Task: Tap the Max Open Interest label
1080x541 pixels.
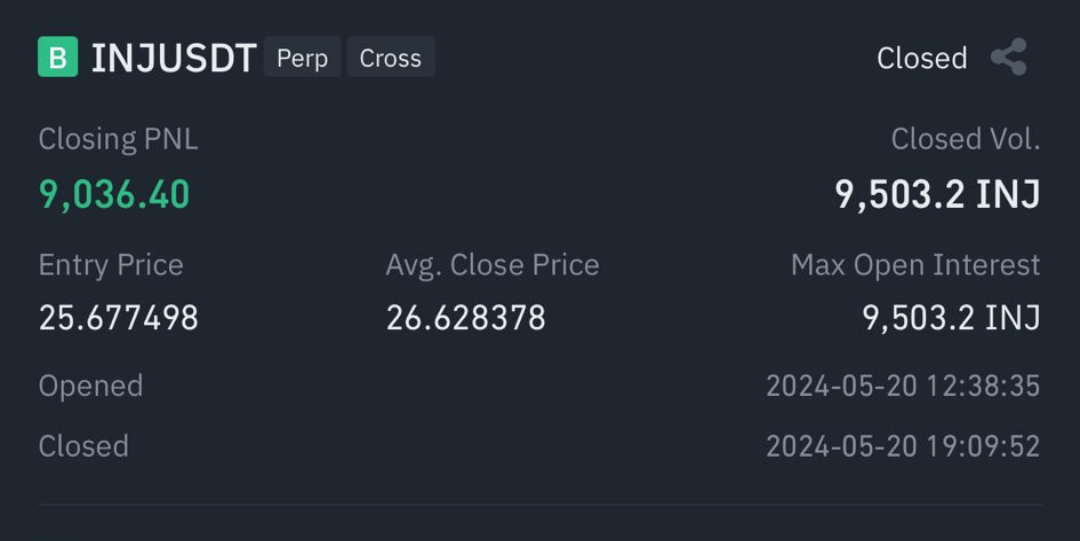Action: (915, 265)
